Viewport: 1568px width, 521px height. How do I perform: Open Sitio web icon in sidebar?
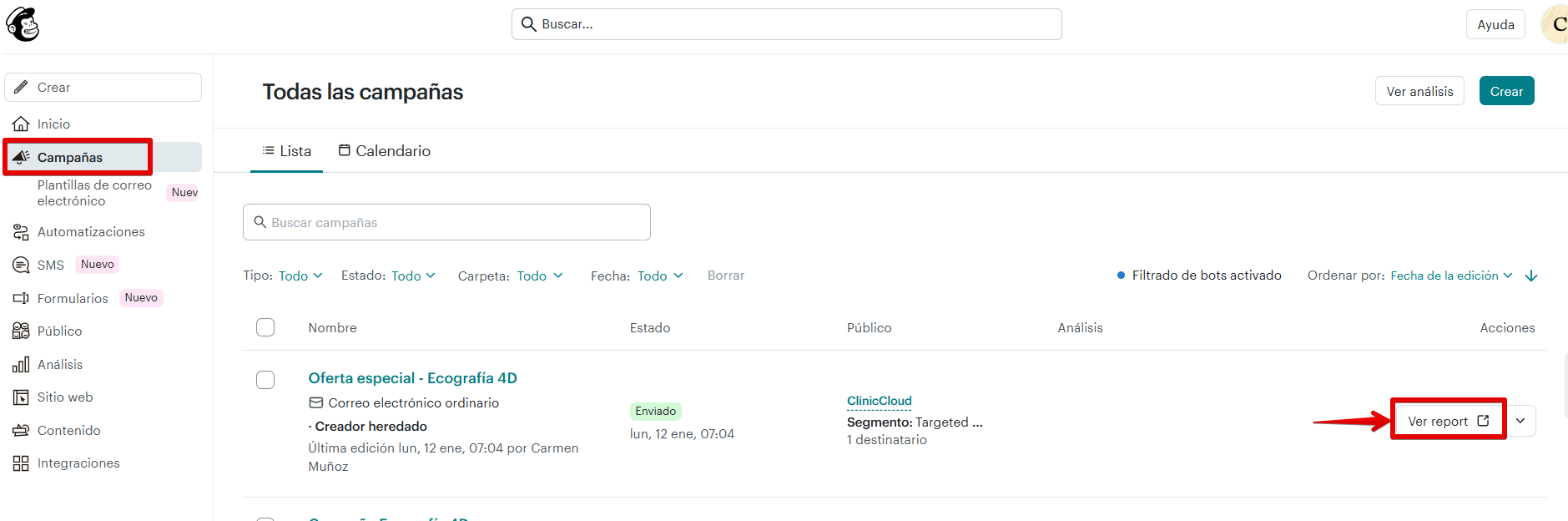point(21,397)
